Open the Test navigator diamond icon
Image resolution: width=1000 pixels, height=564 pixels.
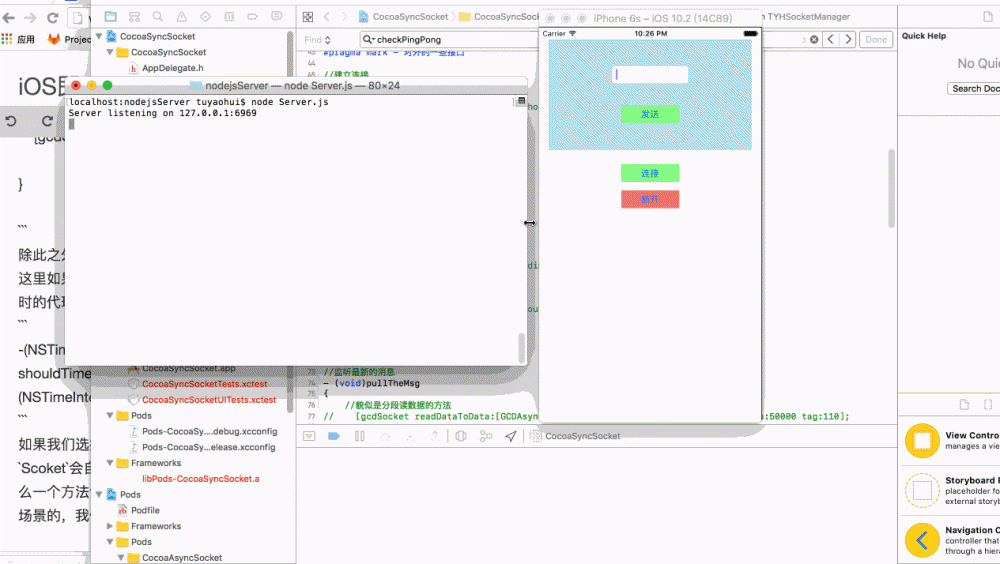[205, 17]
